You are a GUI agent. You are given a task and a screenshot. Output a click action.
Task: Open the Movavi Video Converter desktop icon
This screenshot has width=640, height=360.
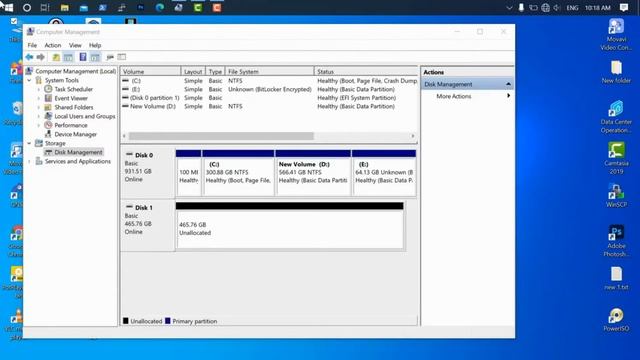coord(616,34)
